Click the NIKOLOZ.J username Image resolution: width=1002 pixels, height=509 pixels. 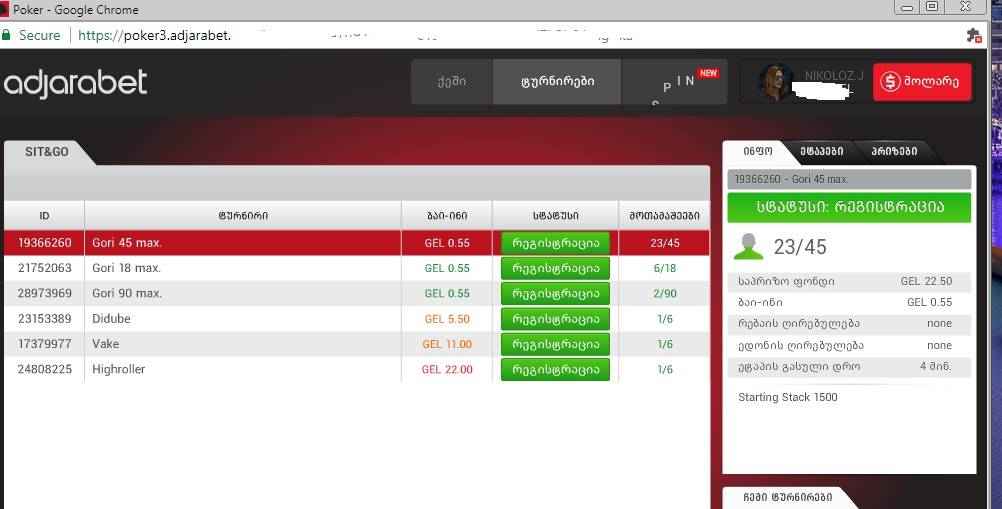pyautogui.click(x=834, y=75)
